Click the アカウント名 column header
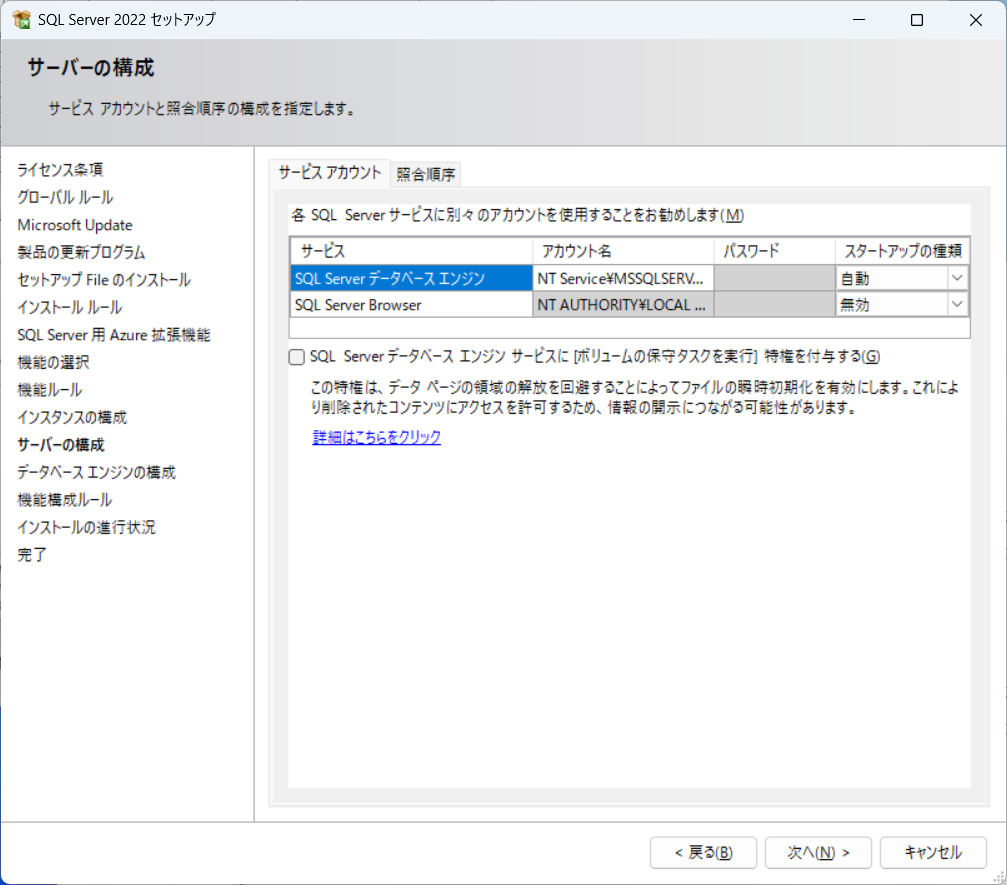Screen dimensions: 1007x885 (x=623, y=250)
